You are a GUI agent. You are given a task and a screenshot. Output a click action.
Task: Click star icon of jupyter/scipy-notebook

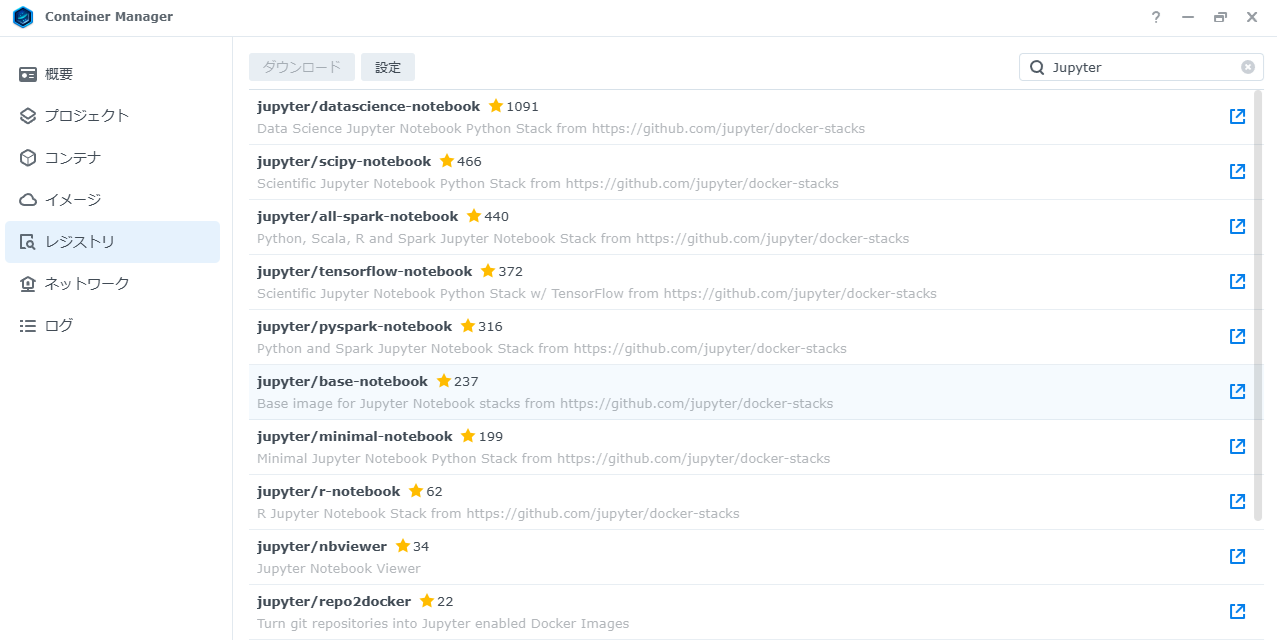coord(447,161)
